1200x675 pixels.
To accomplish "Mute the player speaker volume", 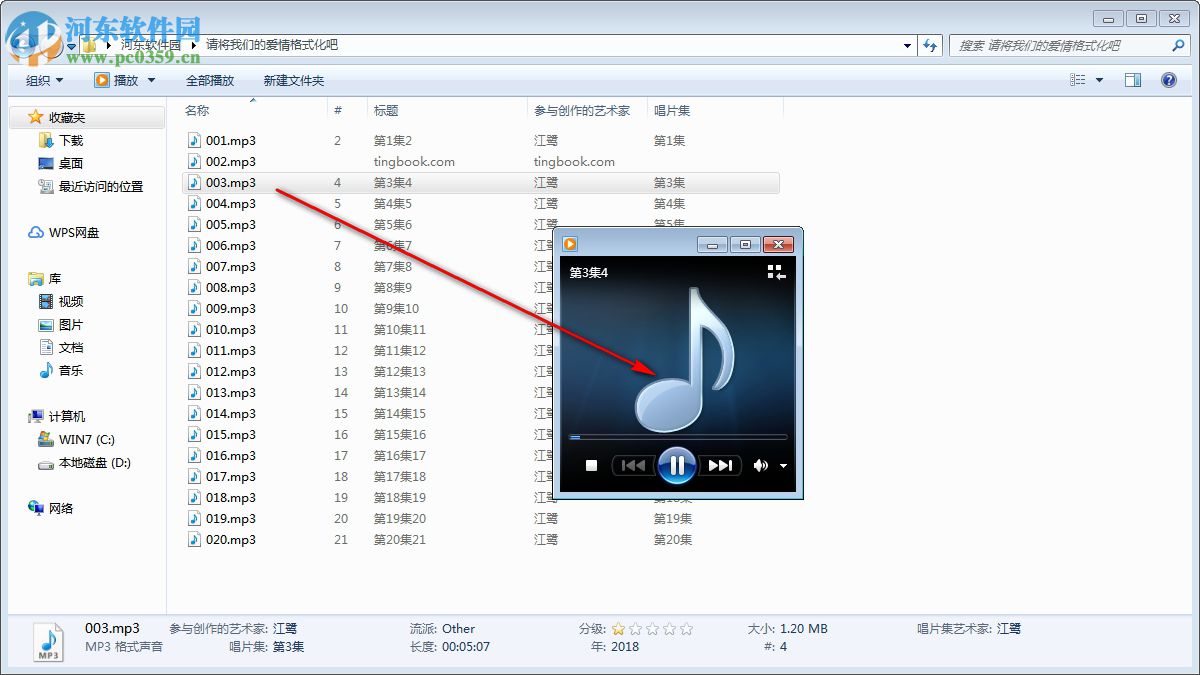I will click(759, 465).
